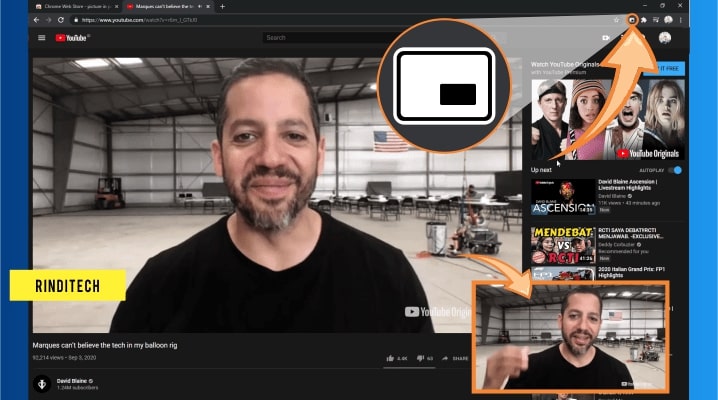This screenshot has height=400, width=718.
Task: Click video title Marques can't believe the tech
Action: tap(105, 345)
